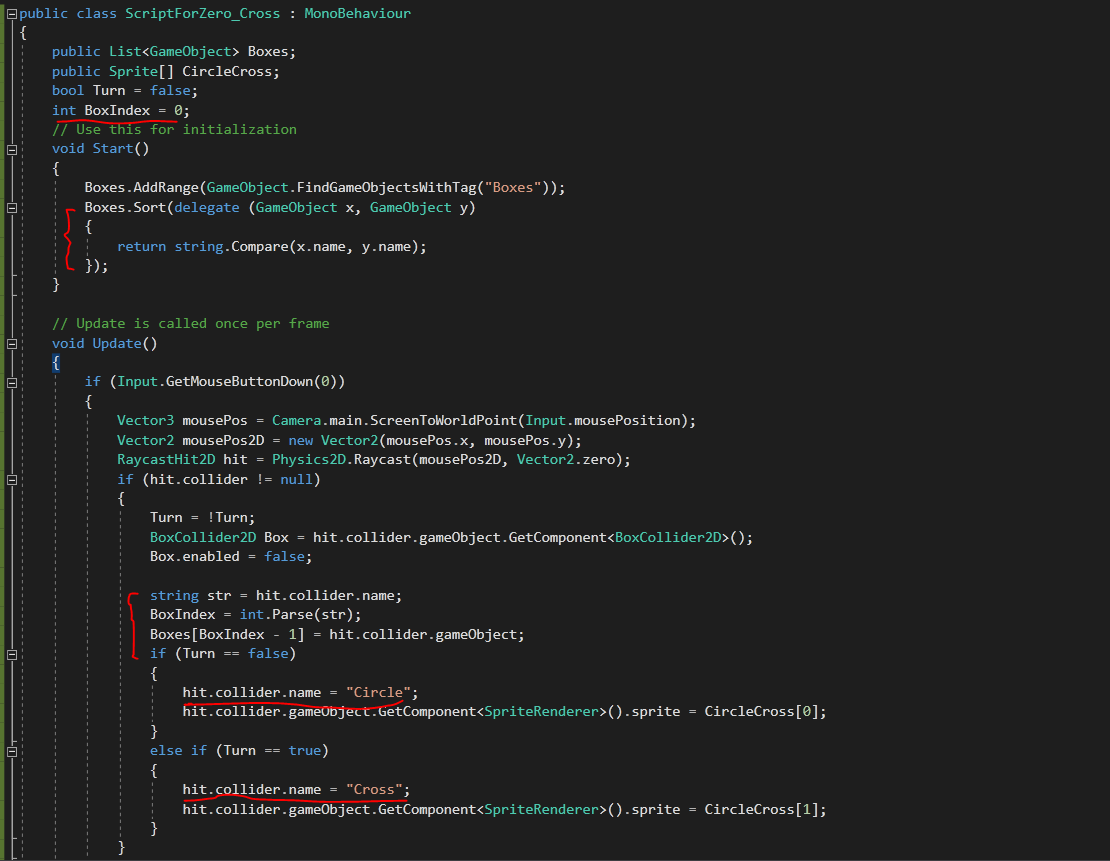Viewport: 1110px width, 861px height.
Task: Click FindGameObjectsWithTag in the Start method
Action: click(387, 188)
